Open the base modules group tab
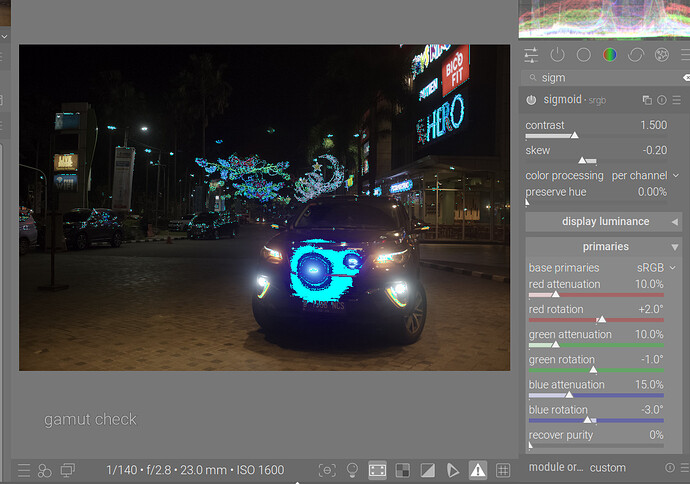This screenshot has height=484, width=690. click(x=583, y=55)
